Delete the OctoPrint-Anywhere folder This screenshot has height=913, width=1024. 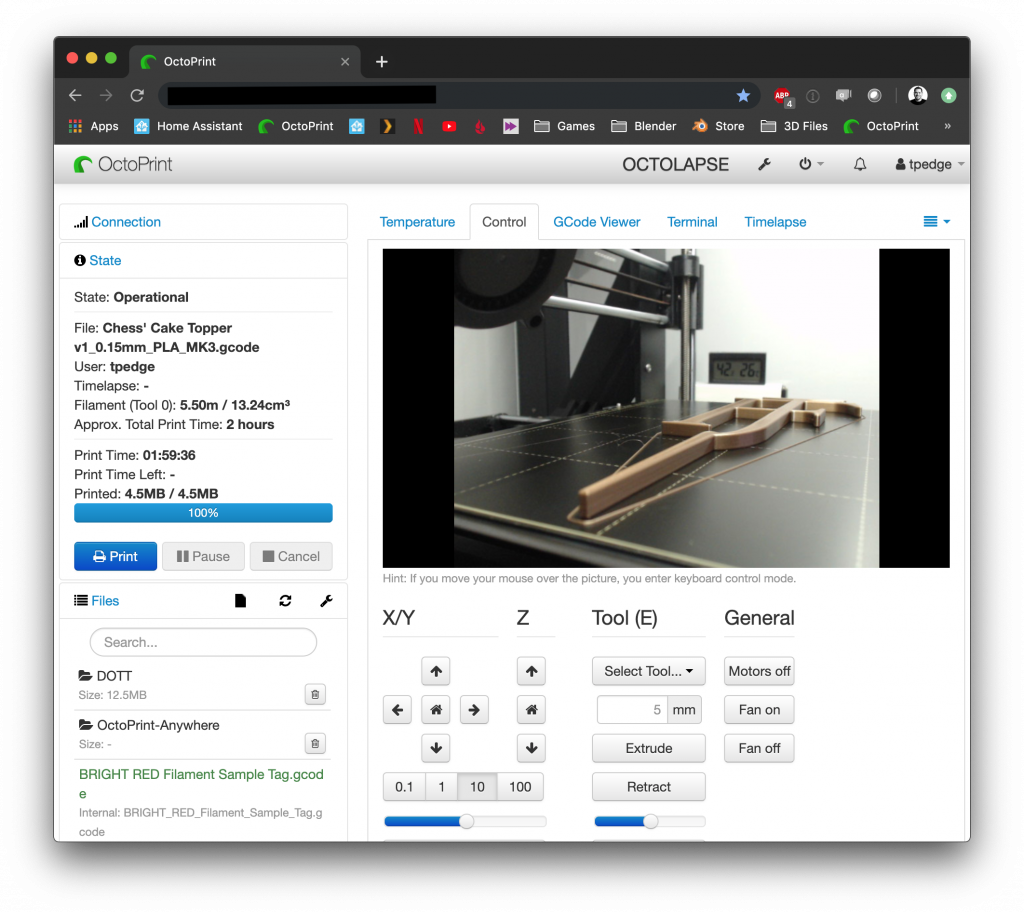point(315,743)
